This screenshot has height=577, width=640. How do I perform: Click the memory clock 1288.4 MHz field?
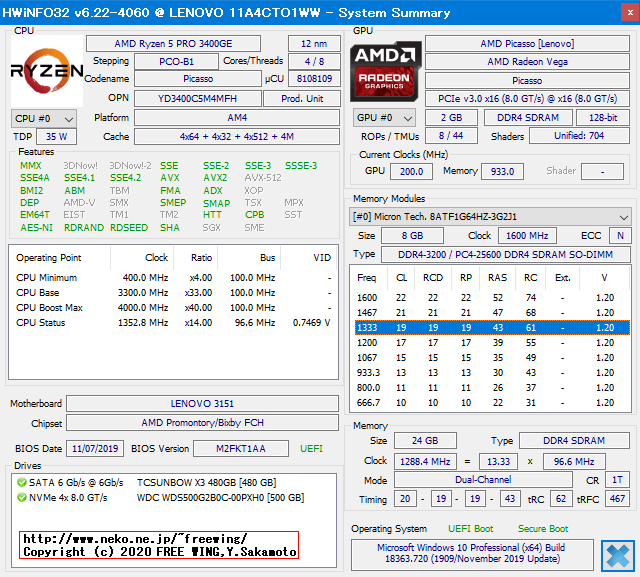point(425,462)
